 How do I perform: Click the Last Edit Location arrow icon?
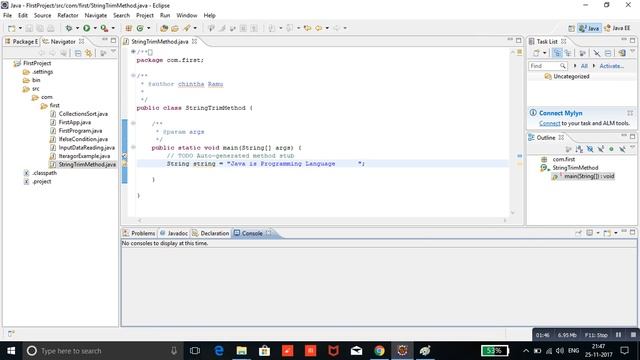point(307,28)
